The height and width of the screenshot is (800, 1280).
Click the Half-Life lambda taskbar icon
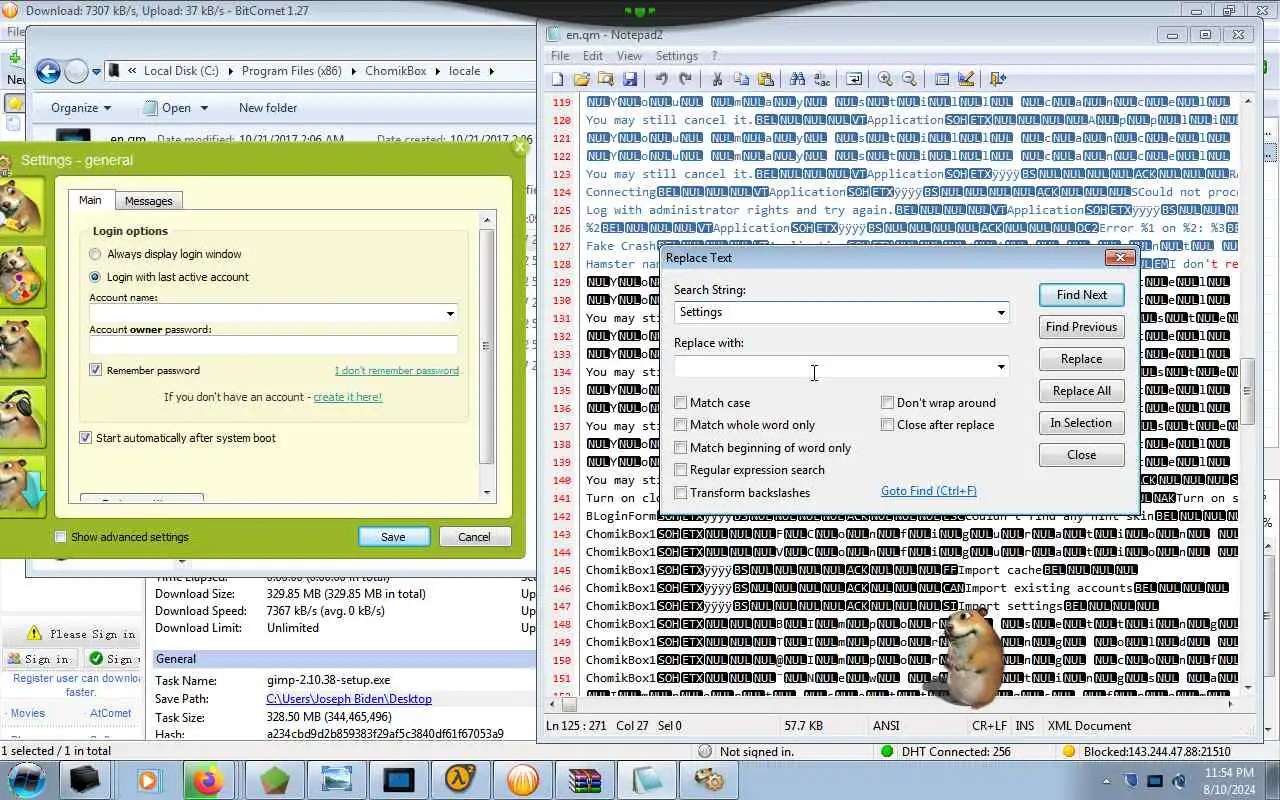click(x=460, y=780)
